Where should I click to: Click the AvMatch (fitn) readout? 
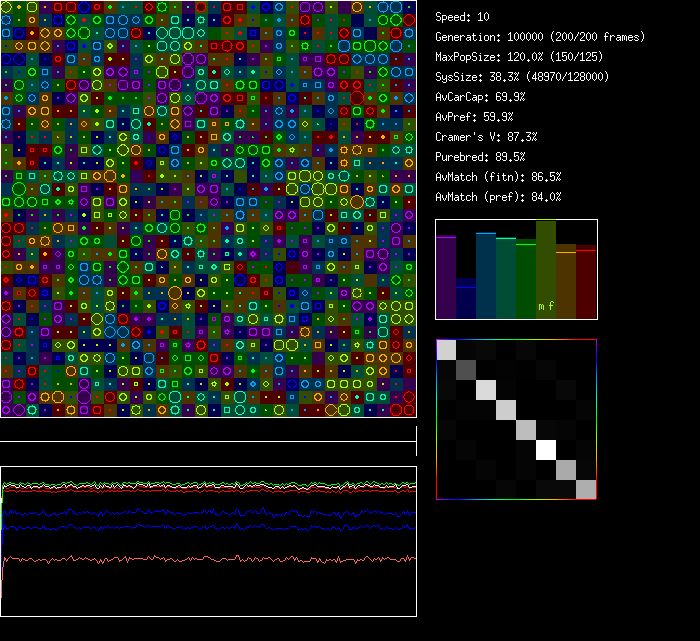[498, 177]
